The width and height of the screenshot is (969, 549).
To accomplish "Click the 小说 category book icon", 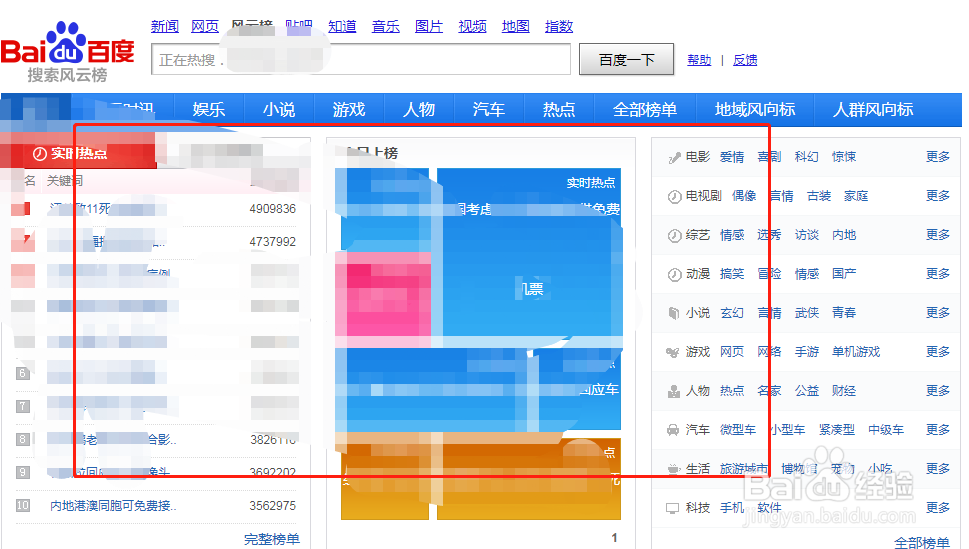I will (x=674, y=313).
